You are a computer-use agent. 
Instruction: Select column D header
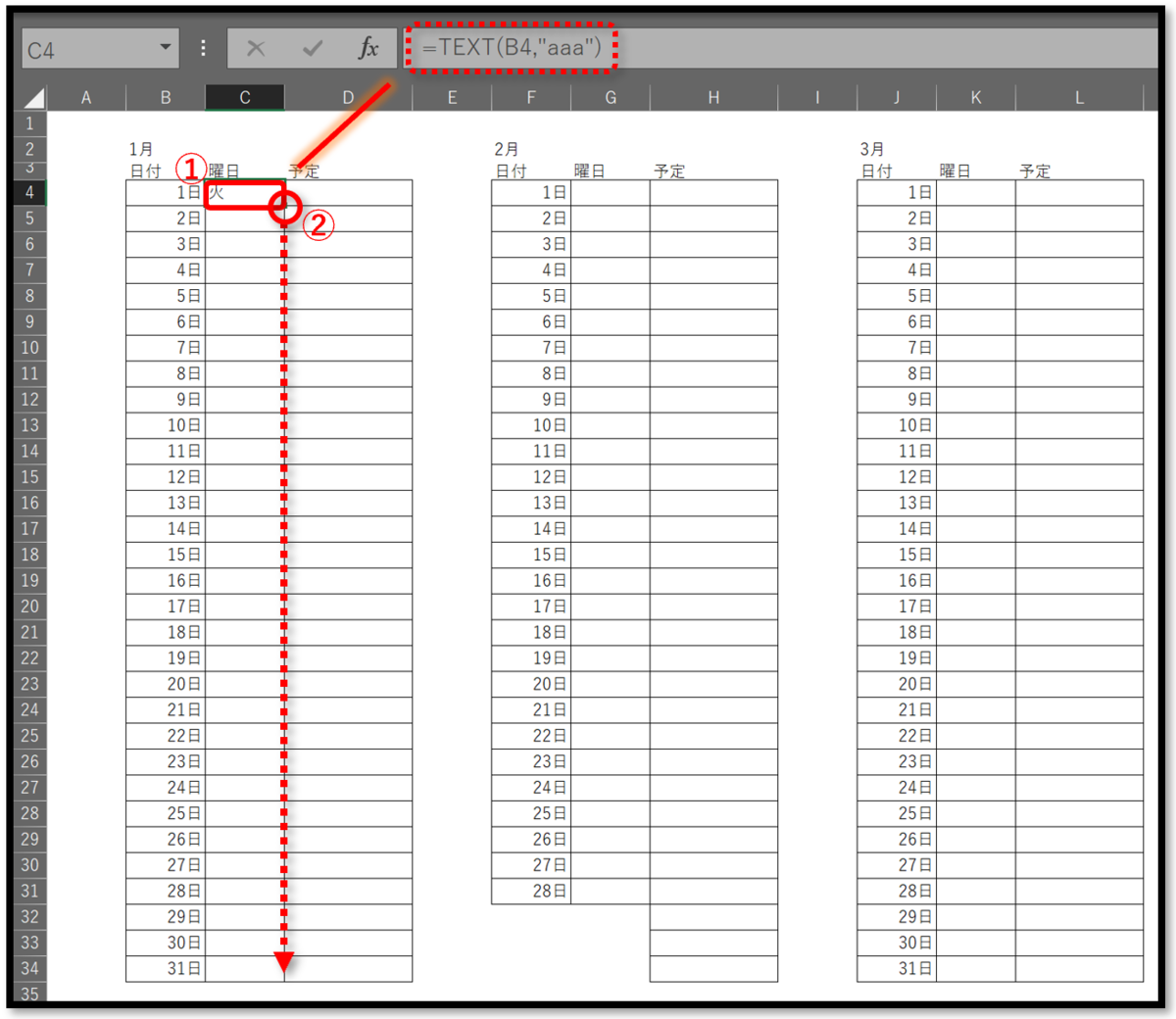point(348,97)
